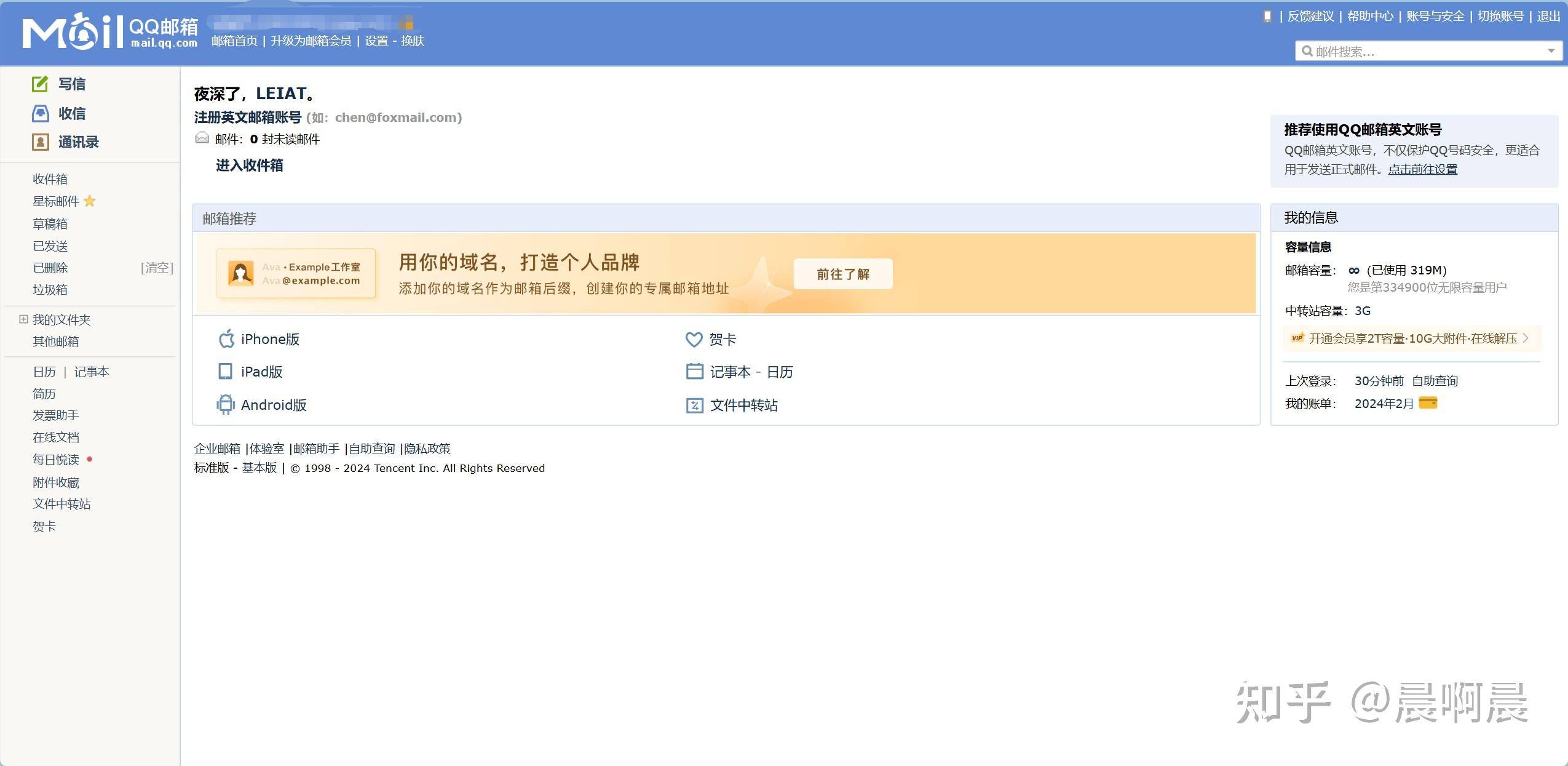Click 换肤 to change skin

pos(413,41)
